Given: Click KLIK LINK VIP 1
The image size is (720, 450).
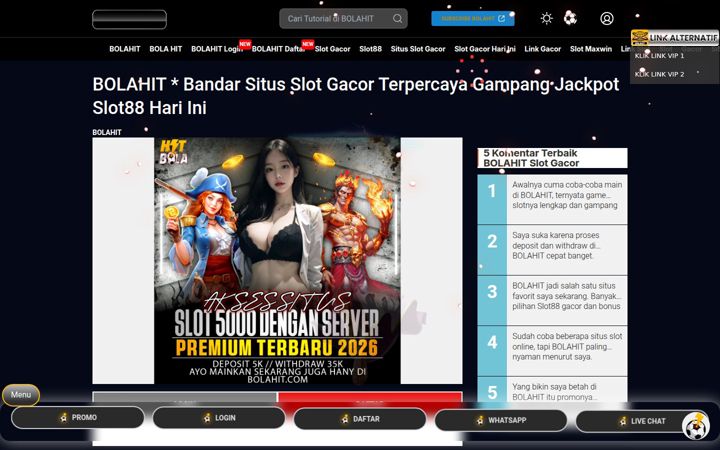Looking at the screenshot, I should click(659, 56).
